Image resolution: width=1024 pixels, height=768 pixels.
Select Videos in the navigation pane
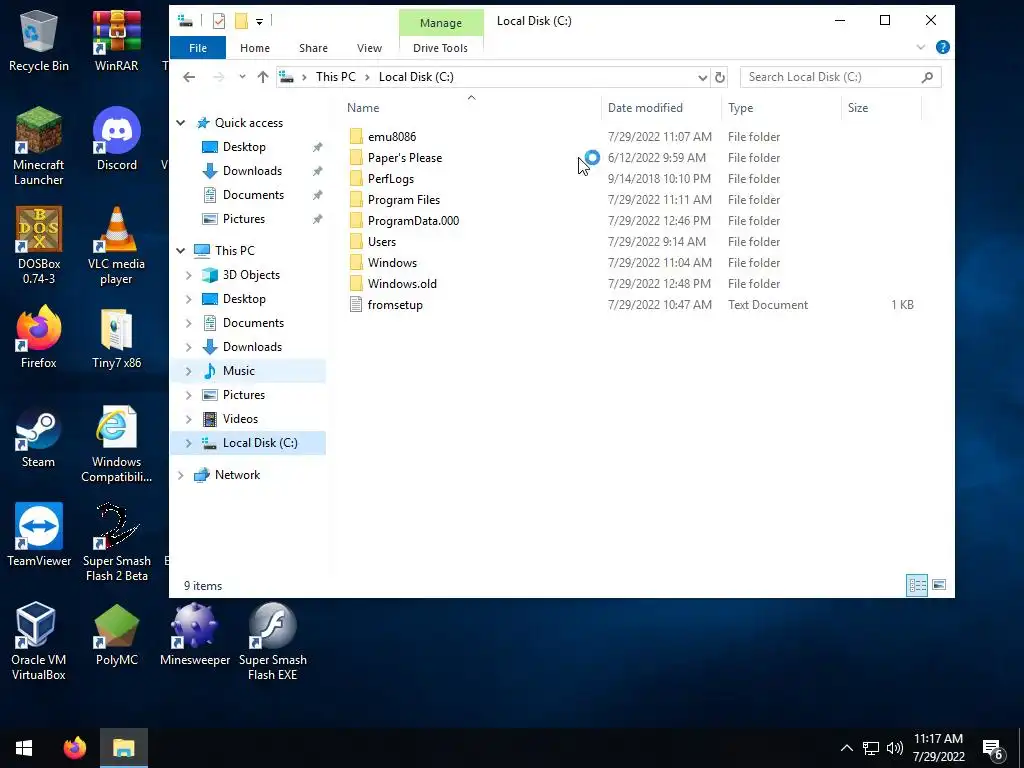point(240,419)
